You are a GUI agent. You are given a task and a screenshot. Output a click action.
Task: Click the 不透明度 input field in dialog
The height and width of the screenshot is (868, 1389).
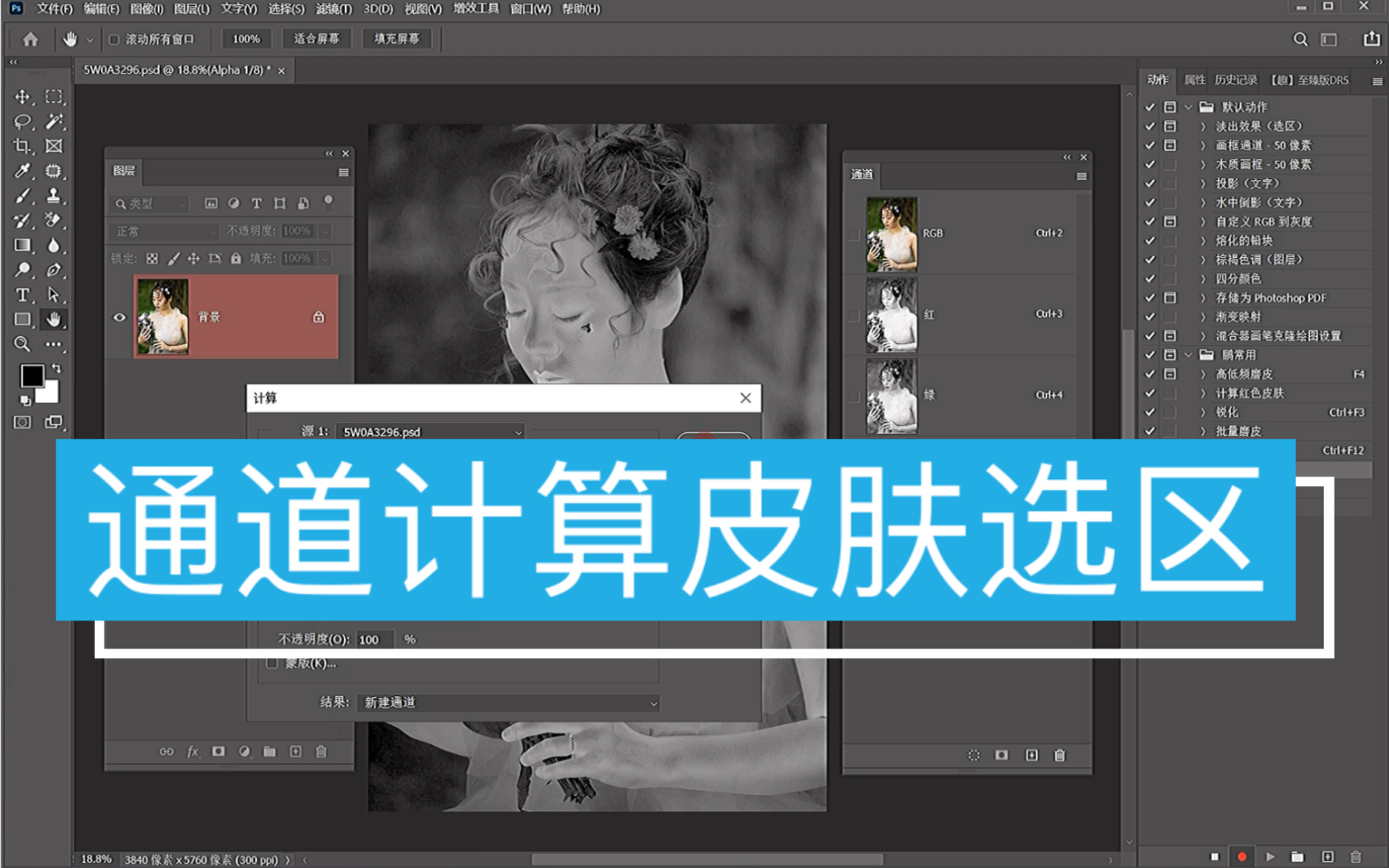[x=375, y=640]
